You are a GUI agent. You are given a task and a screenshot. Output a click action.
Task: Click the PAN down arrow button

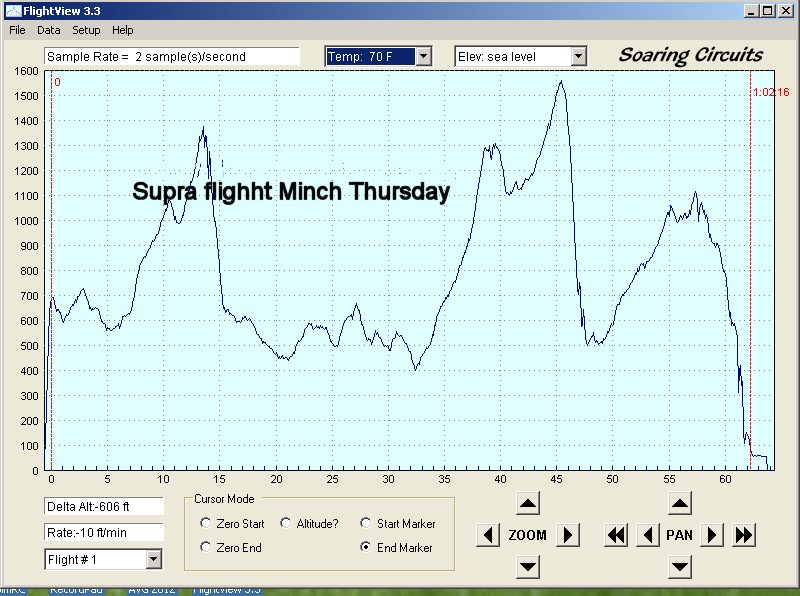[x=680, y=566]
